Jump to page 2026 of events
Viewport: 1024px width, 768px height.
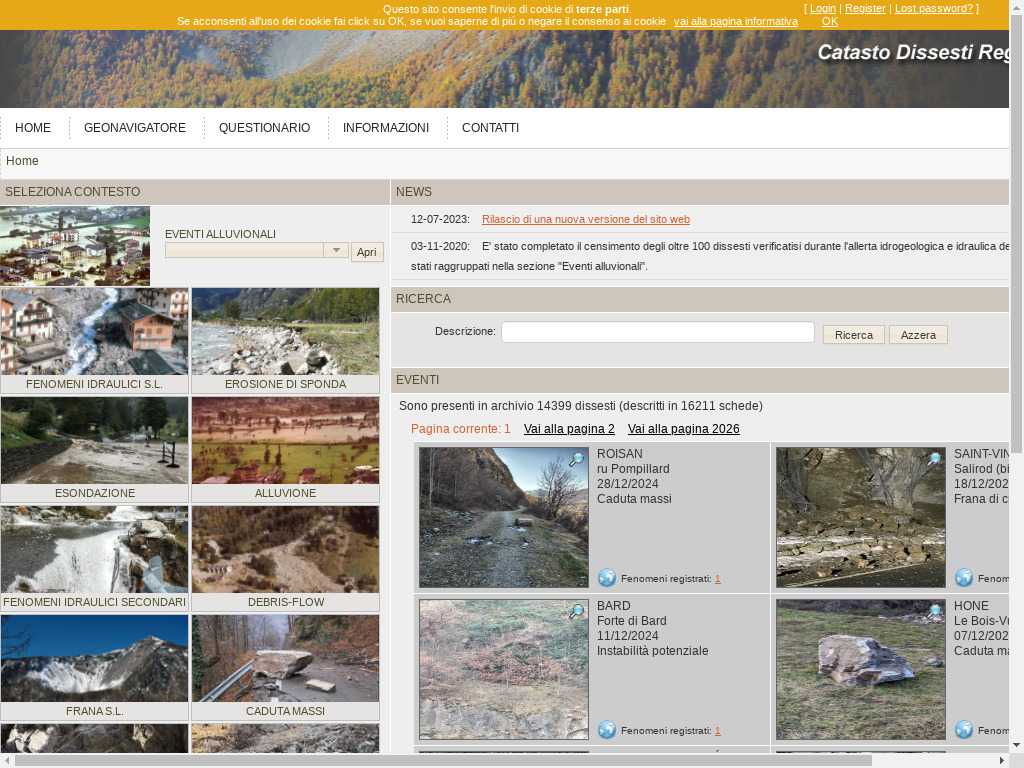(684, 429)
